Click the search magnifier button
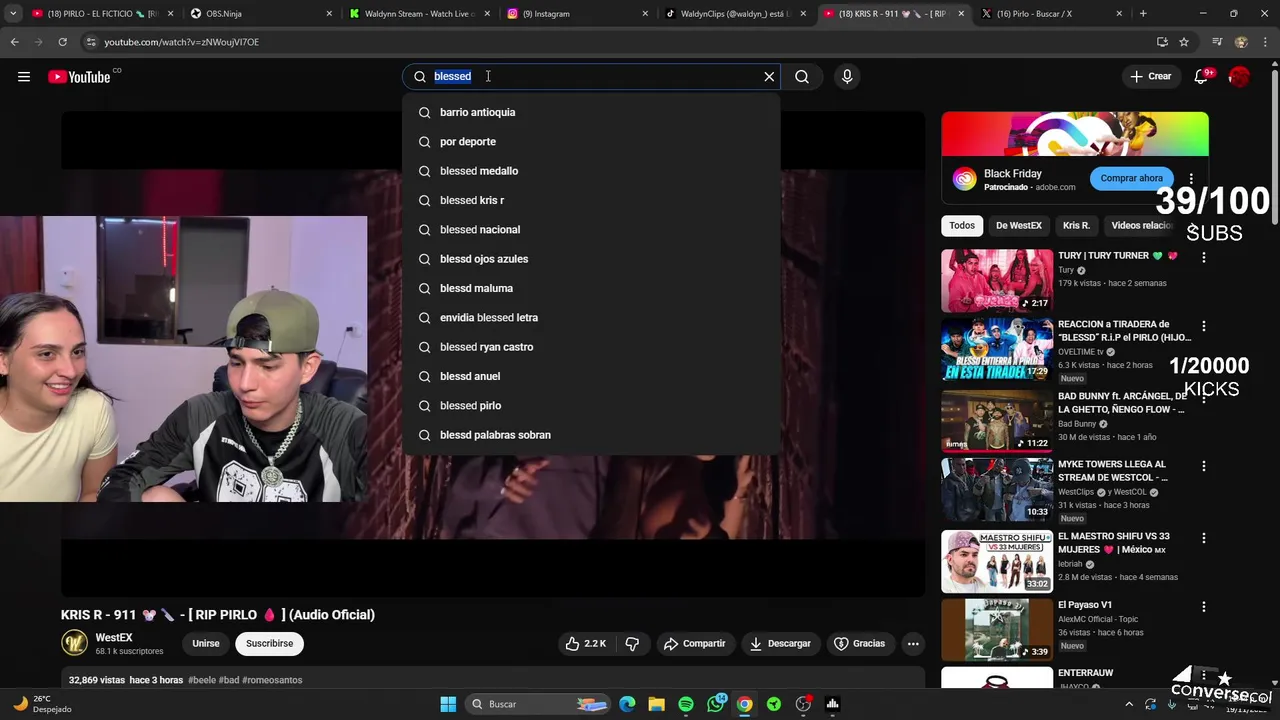The image size is (1280, 720). click(802, 77)
